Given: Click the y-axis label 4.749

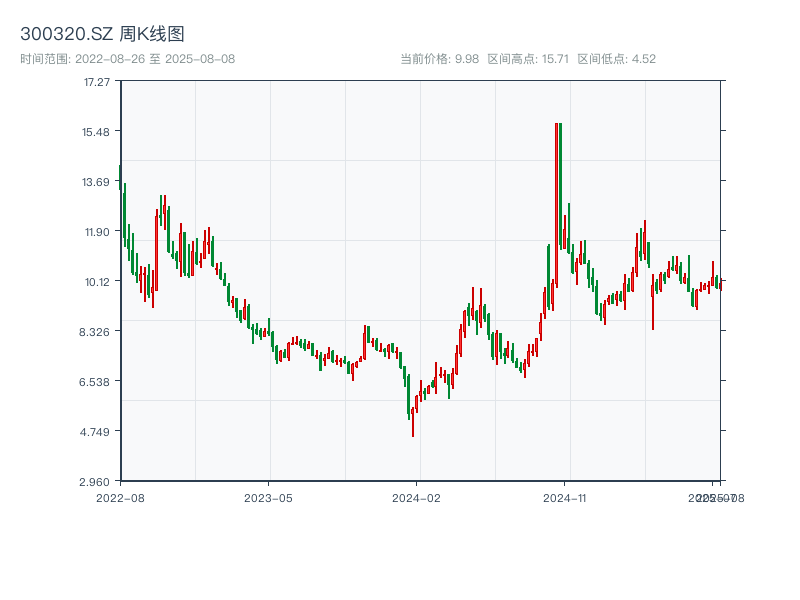Looking at the screenshot, I should pos(94,432).
